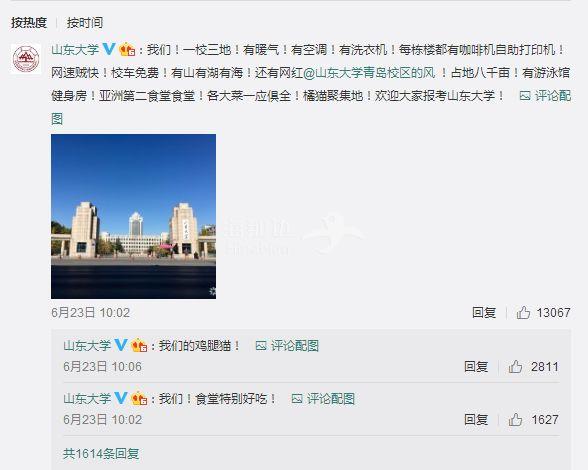Click verified V badge on 鸡腿猫 reply

pyautogui.click(x=121, y=345)
